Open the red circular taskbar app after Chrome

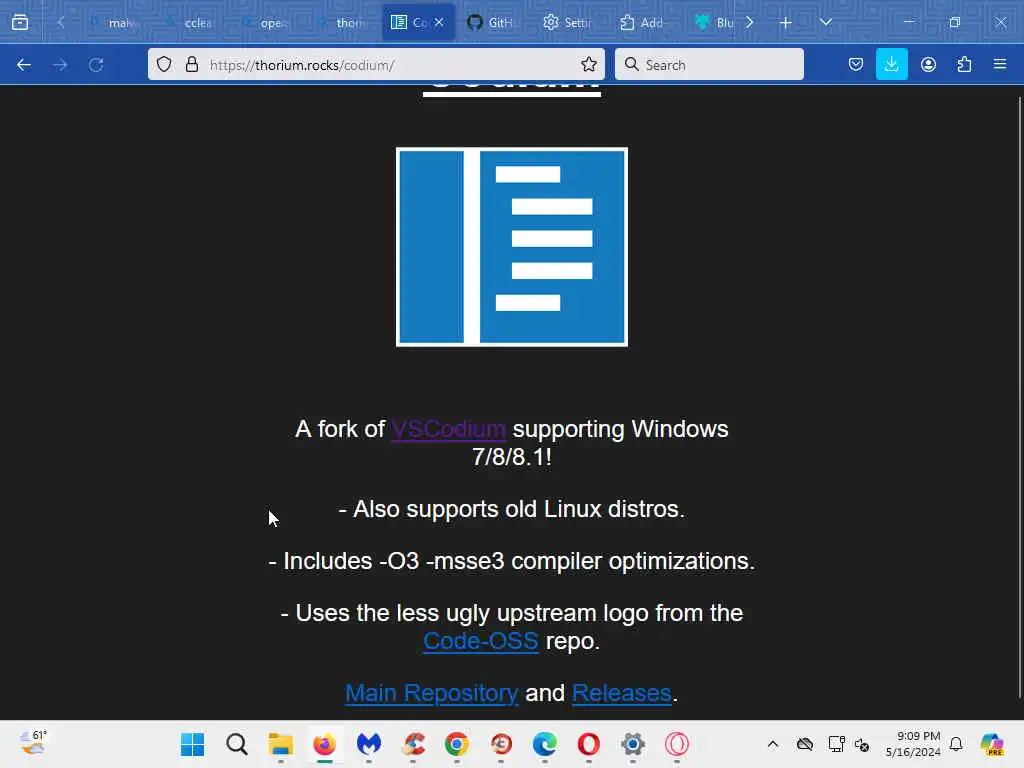[501, 744]
